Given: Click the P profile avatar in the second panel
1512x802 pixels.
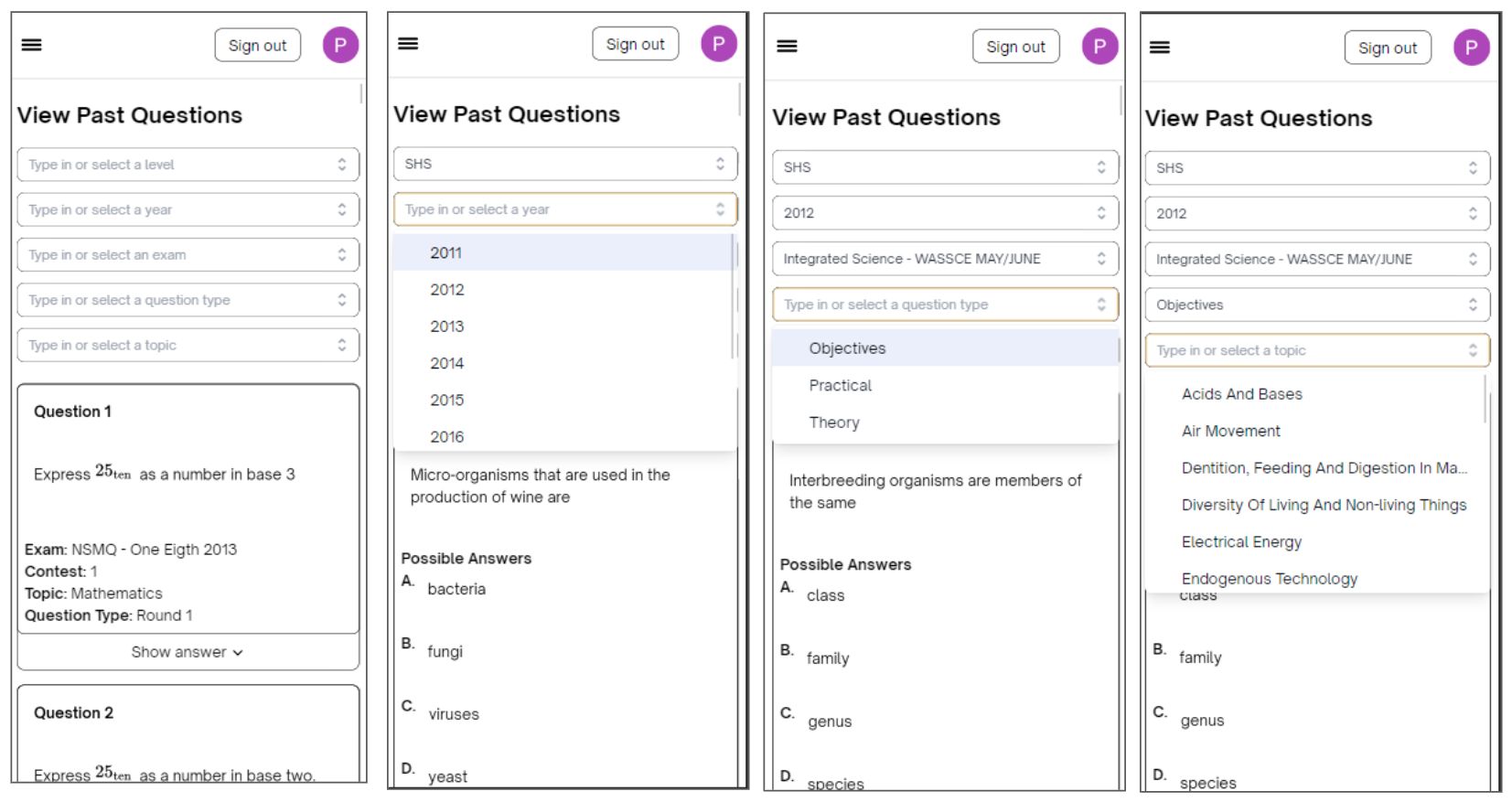Looking at the screenshot, I should [x=718, y=44].
